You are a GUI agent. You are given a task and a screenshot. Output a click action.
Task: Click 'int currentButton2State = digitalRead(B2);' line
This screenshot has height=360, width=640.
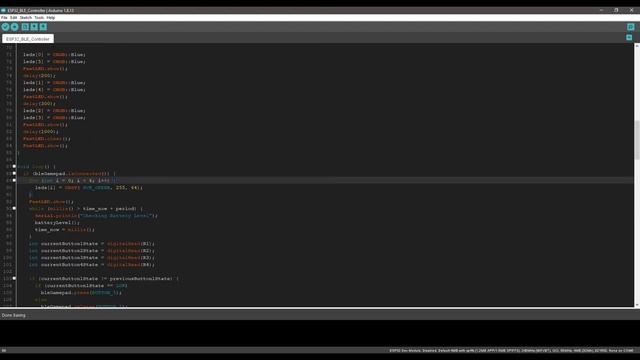92,251
